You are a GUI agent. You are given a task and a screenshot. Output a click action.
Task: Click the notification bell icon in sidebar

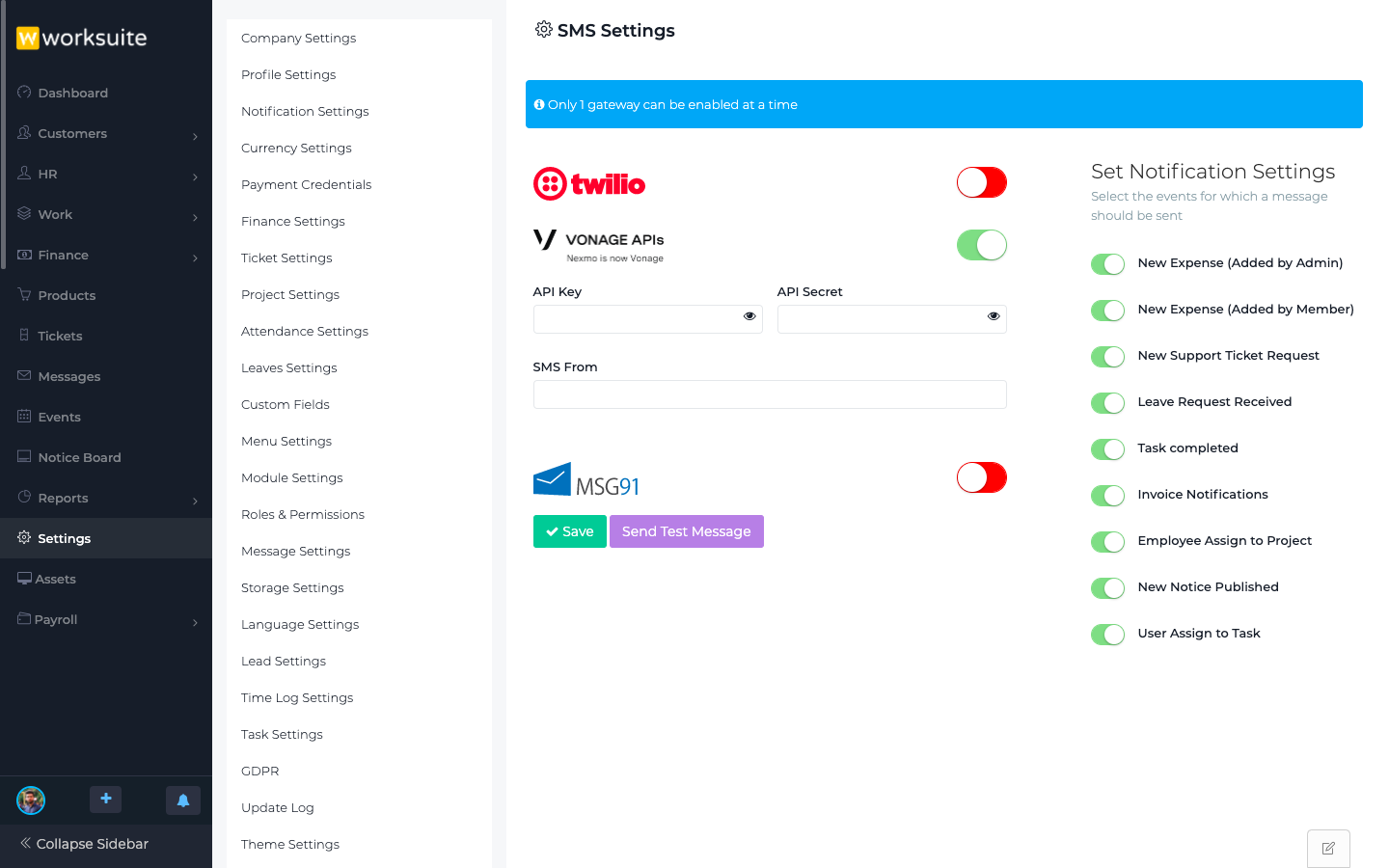coord(183,800)
